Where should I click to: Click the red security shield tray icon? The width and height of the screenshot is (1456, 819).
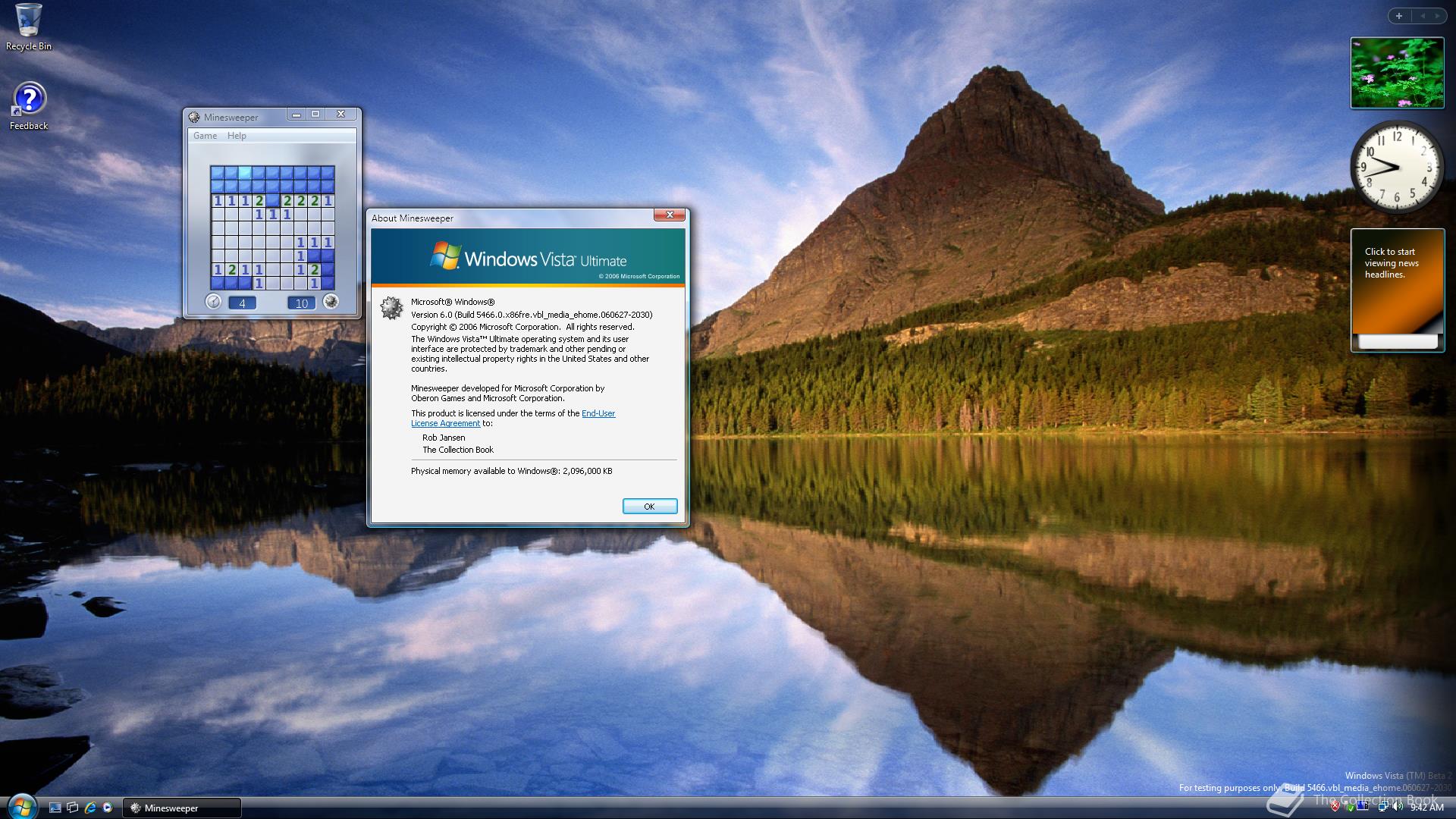[1335, 806]
